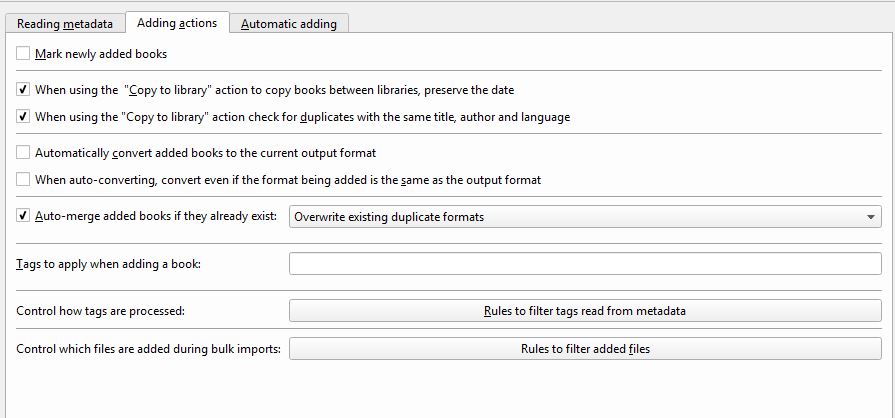Screen dimensions: 895x418
Task: Click the arrow on the auto-merge combo box
Action: pyautogui.click(x=871, y=217)
